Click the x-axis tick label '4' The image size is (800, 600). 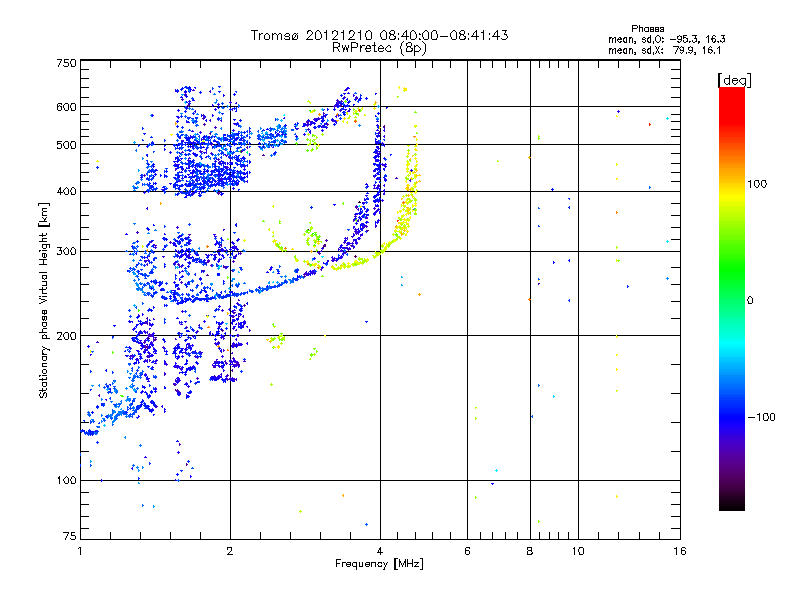[380, 551]
